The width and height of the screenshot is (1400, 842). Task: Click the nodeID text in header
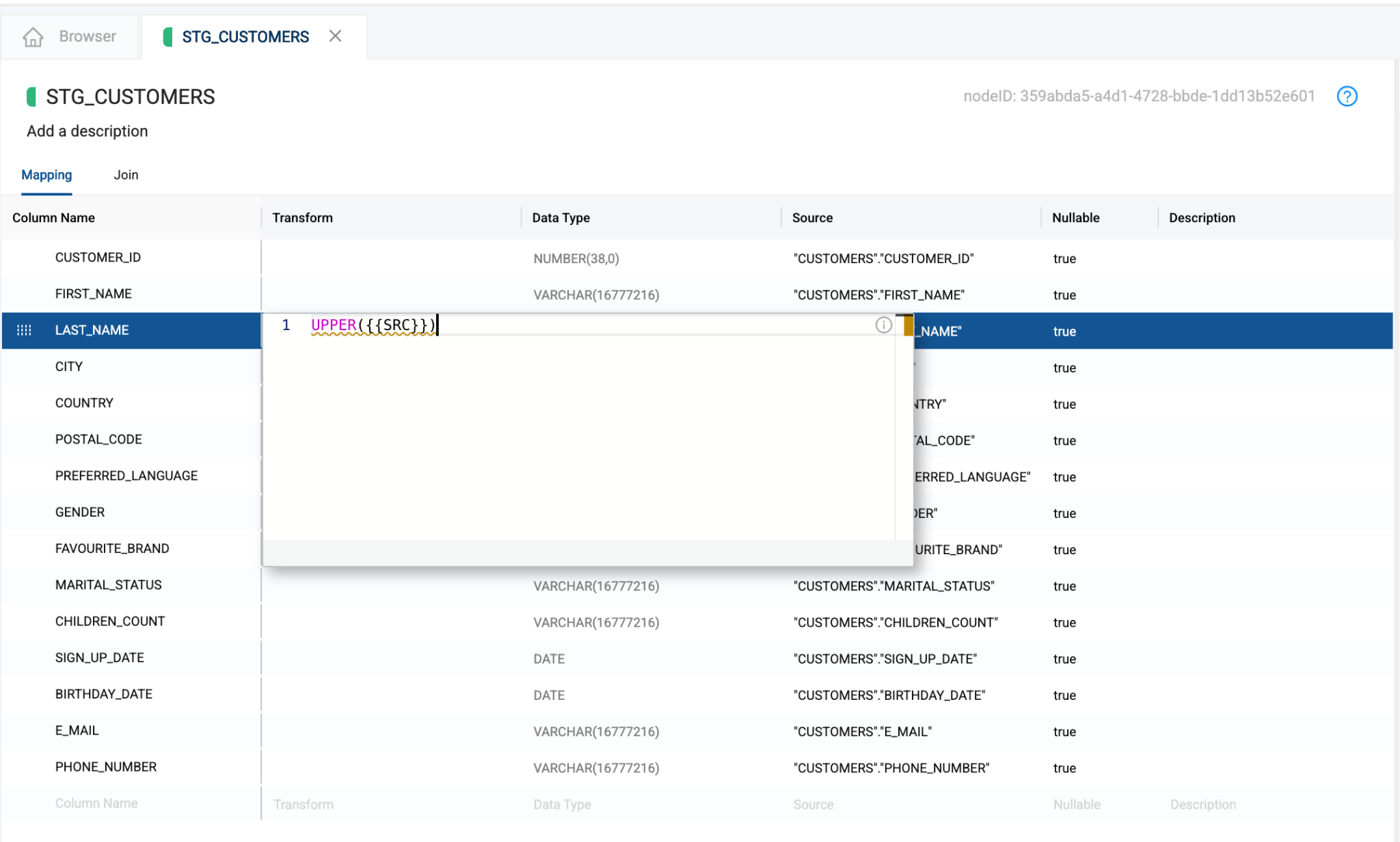click(x=1139, y=96)
